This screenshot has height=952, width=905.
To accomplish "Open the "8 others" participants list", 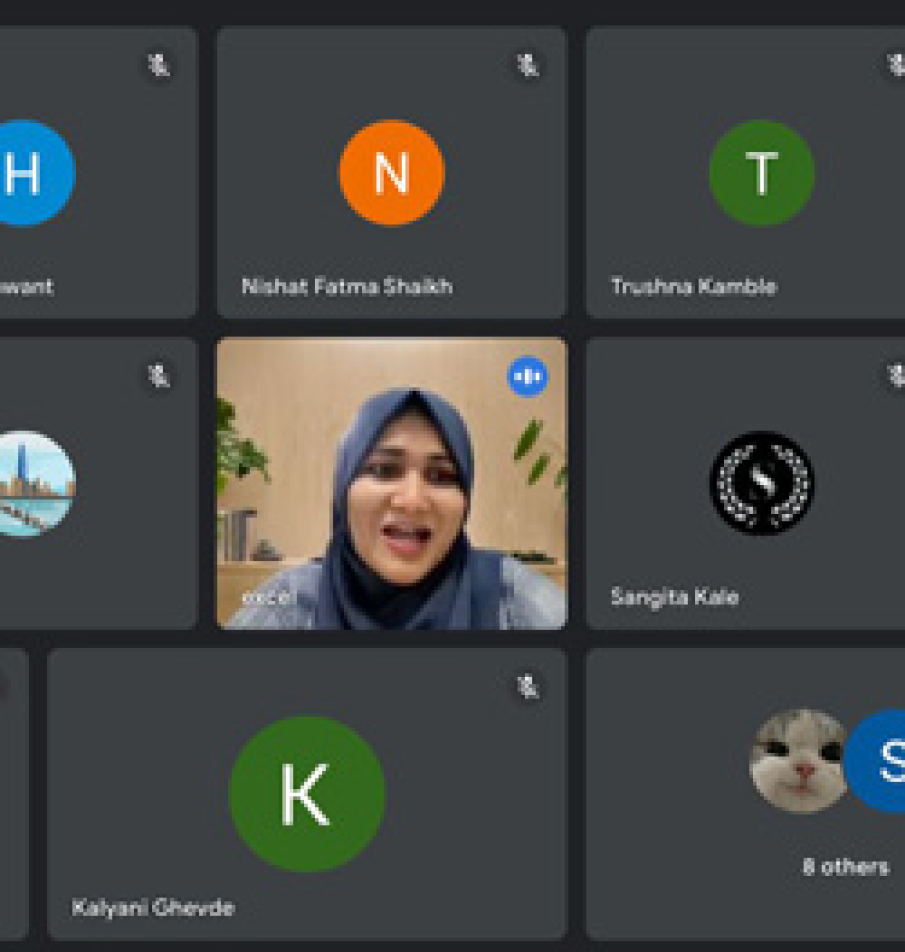I will point(845,867).
